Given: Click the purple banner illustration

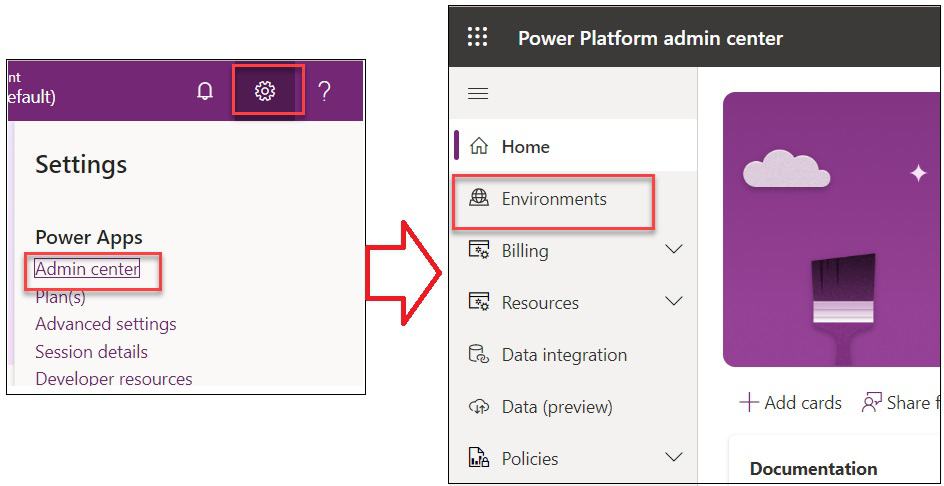Looking at the screenshot, I should [x=833, y=229].
